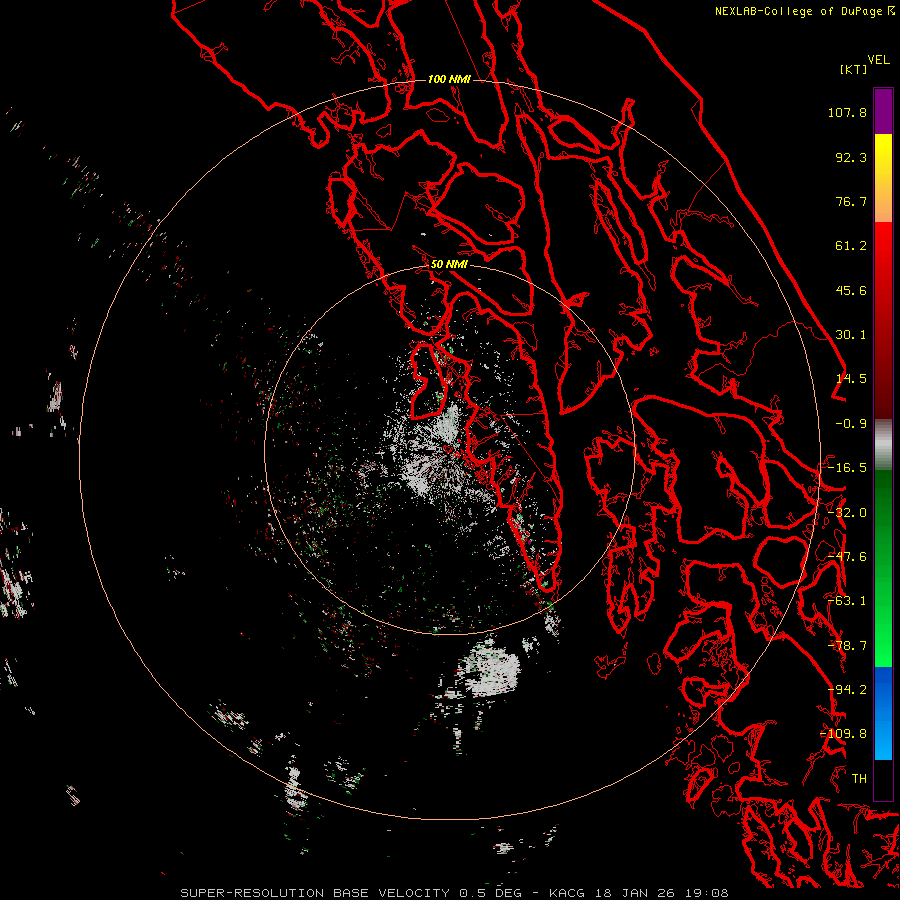Click the purple segment of the color bar
900x900 pixels.
tap(883, 111)
